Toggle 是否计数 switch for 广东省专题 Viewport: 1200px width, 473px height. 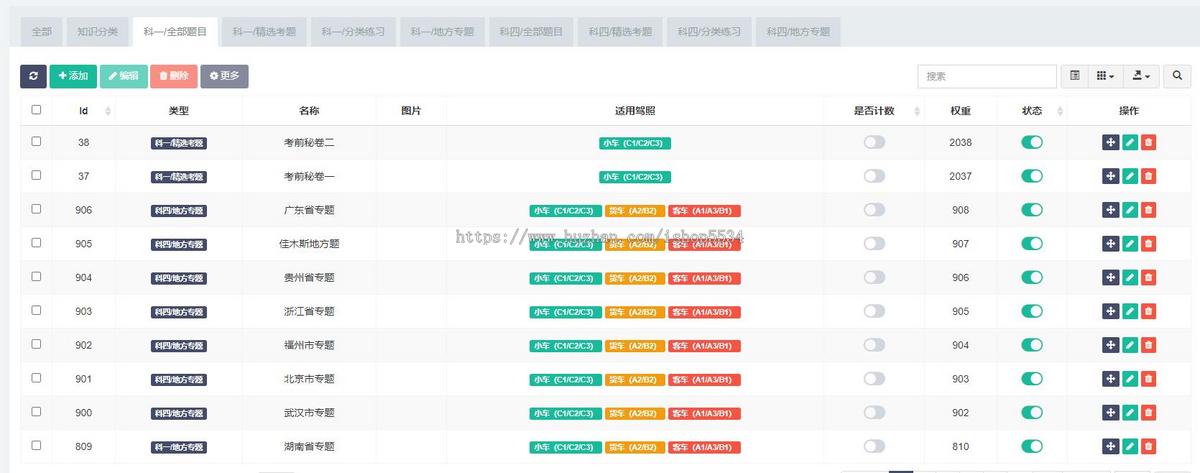pos(874,211)
